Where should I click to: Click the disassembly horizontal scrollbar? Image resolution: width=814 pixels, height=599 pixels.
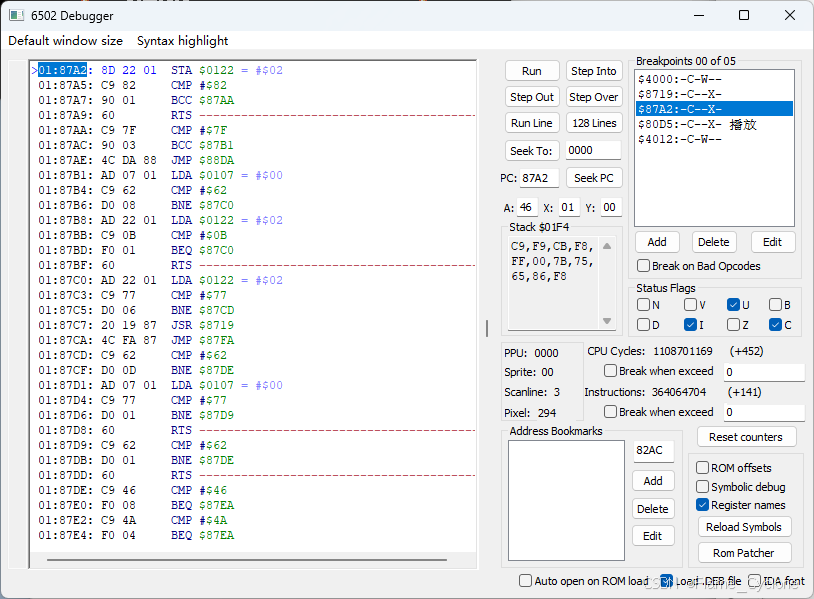(x=247, y=560)
